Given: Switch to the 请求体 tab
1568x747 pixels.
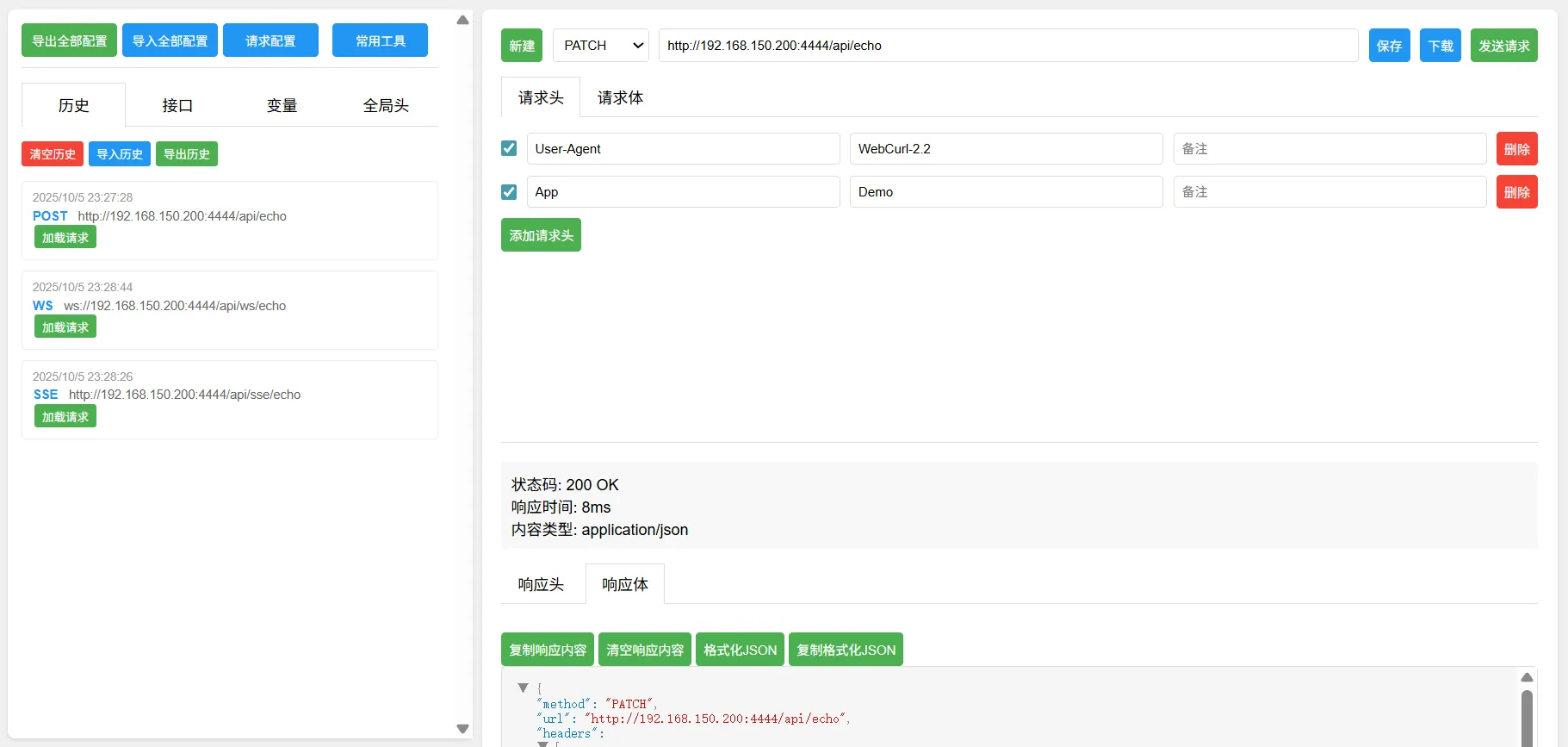Looking at the screenshot, I should [x=620, y=97].
